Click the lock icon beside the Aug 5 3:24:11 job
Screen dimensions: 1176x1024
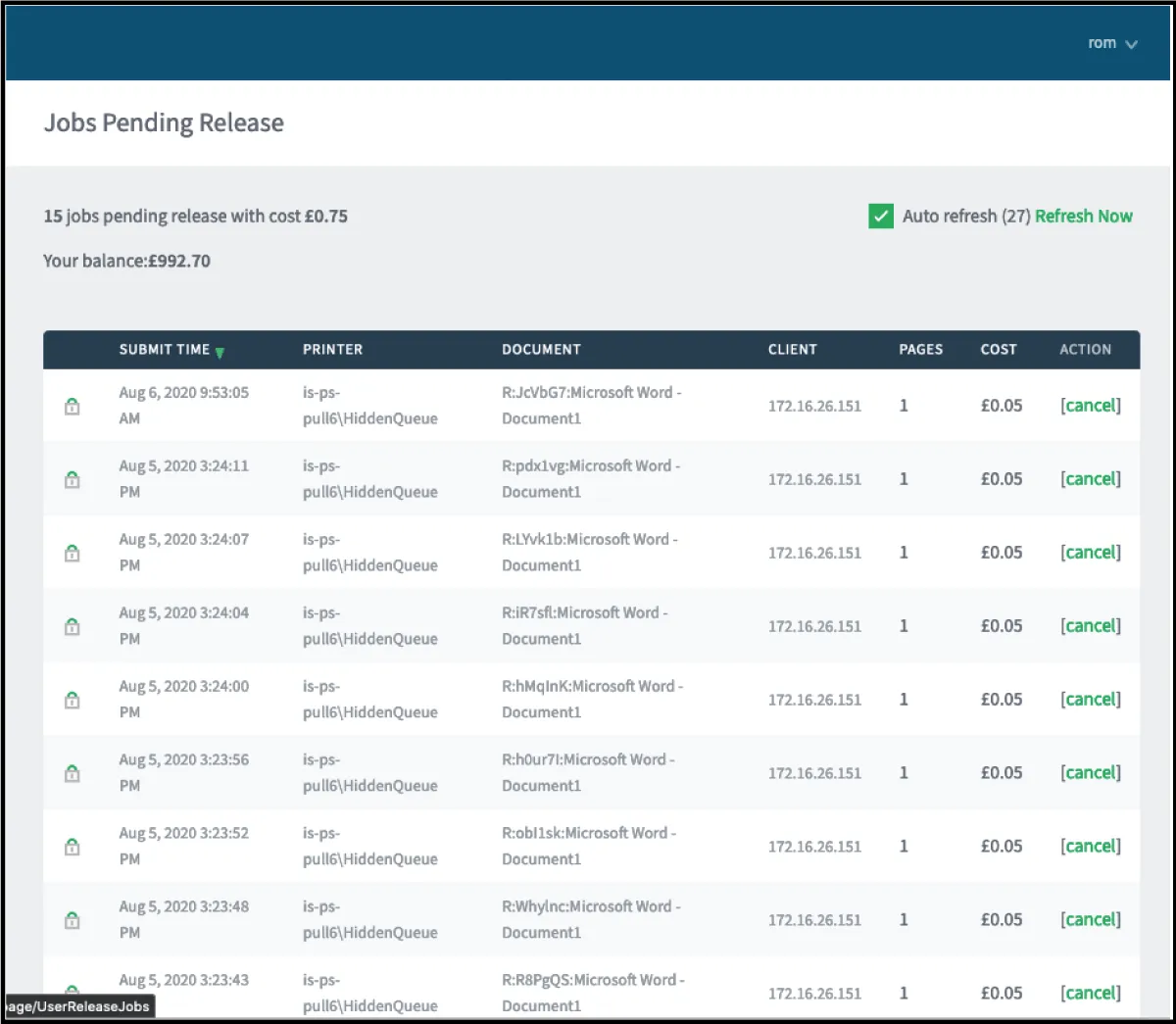click(x=72, y=479)
